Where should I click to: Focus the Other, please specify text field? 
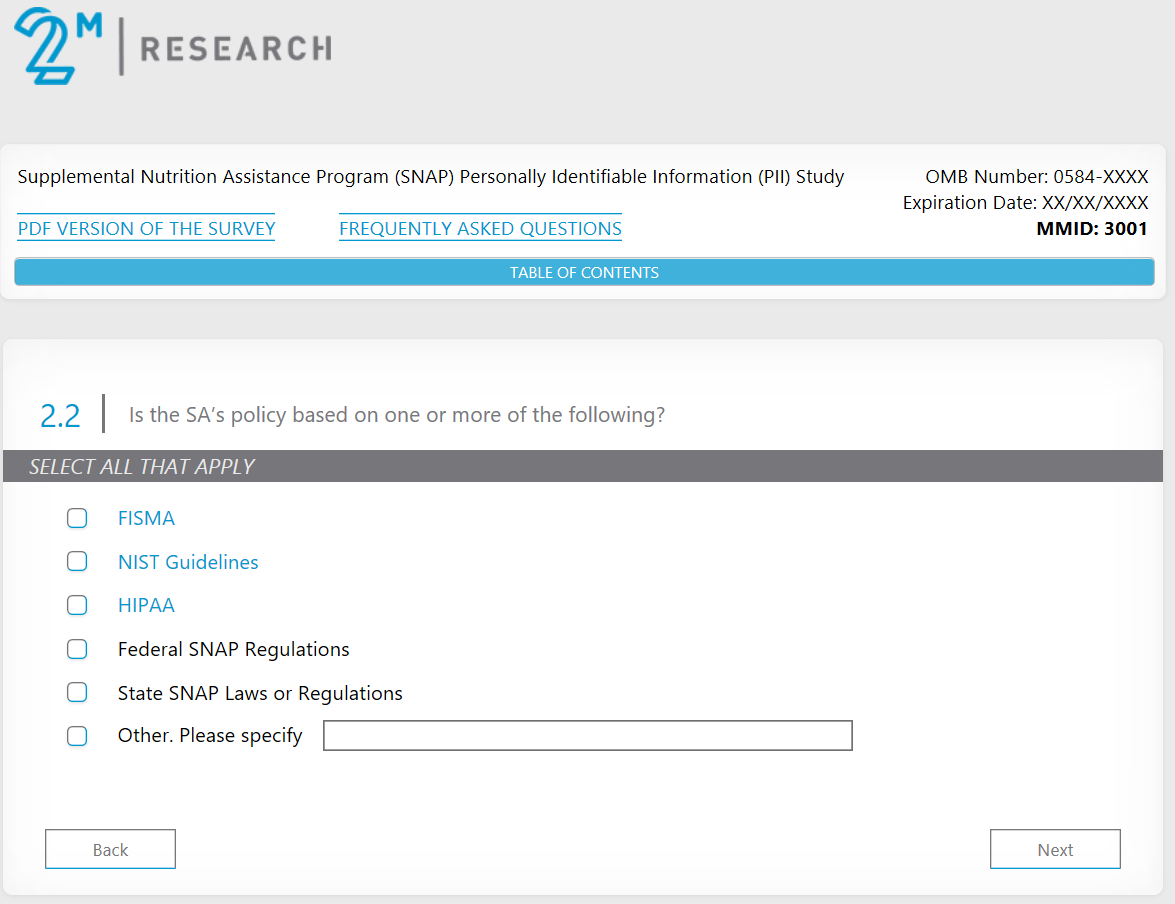pyautogui.click(x=587, y=736)
